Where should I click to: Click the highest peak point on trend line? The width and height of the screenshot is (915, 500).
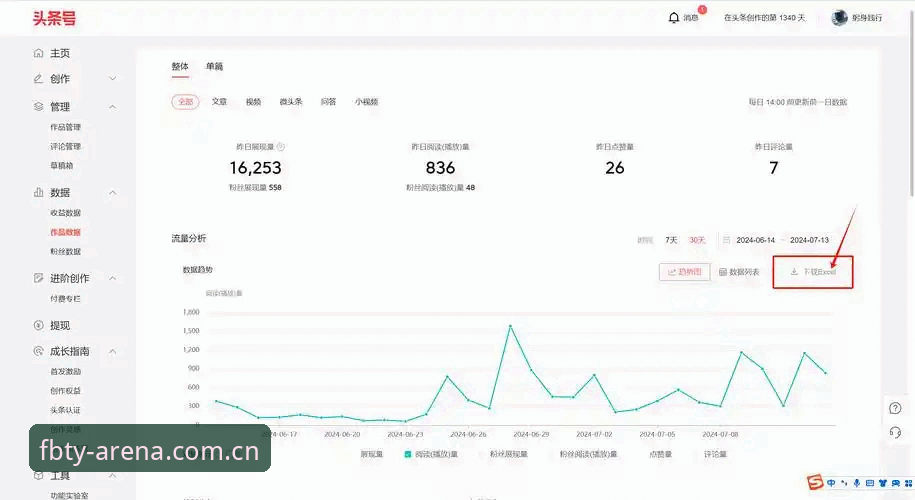pos(510,326)
